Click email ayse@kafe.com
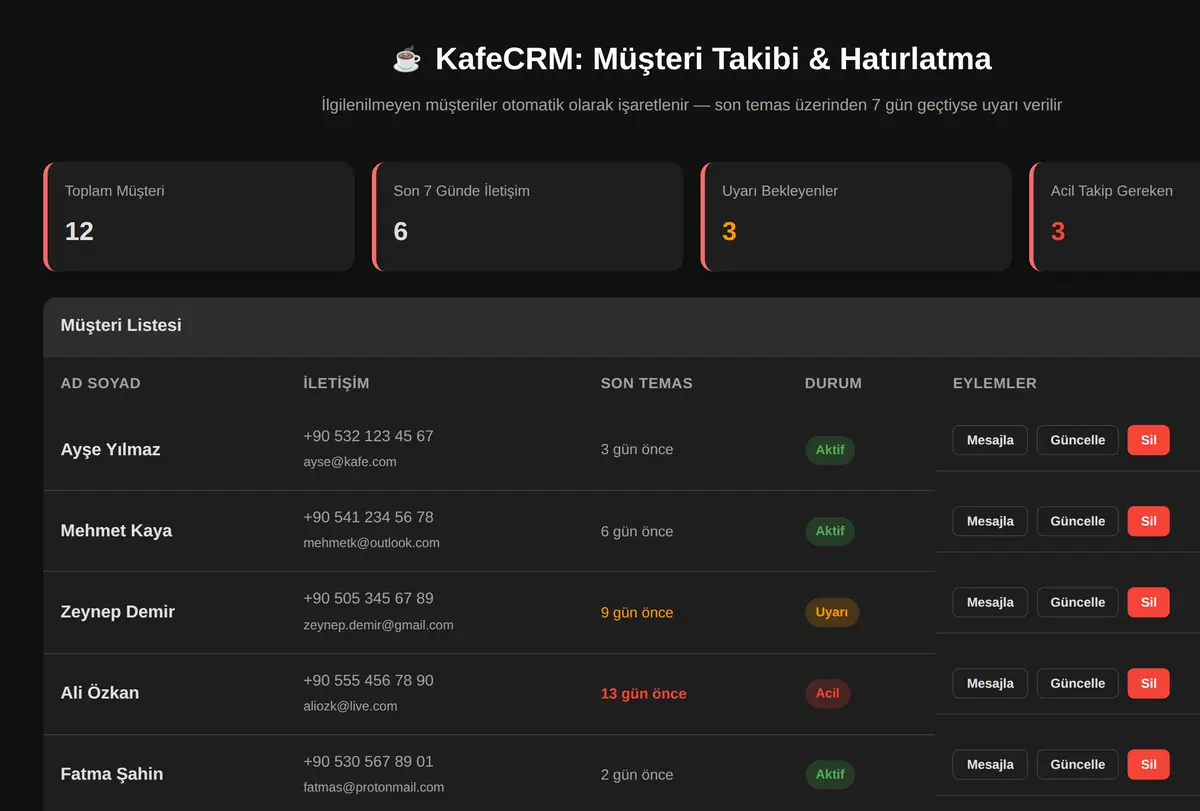This screenshot has height=811, width=1200. 350,462
